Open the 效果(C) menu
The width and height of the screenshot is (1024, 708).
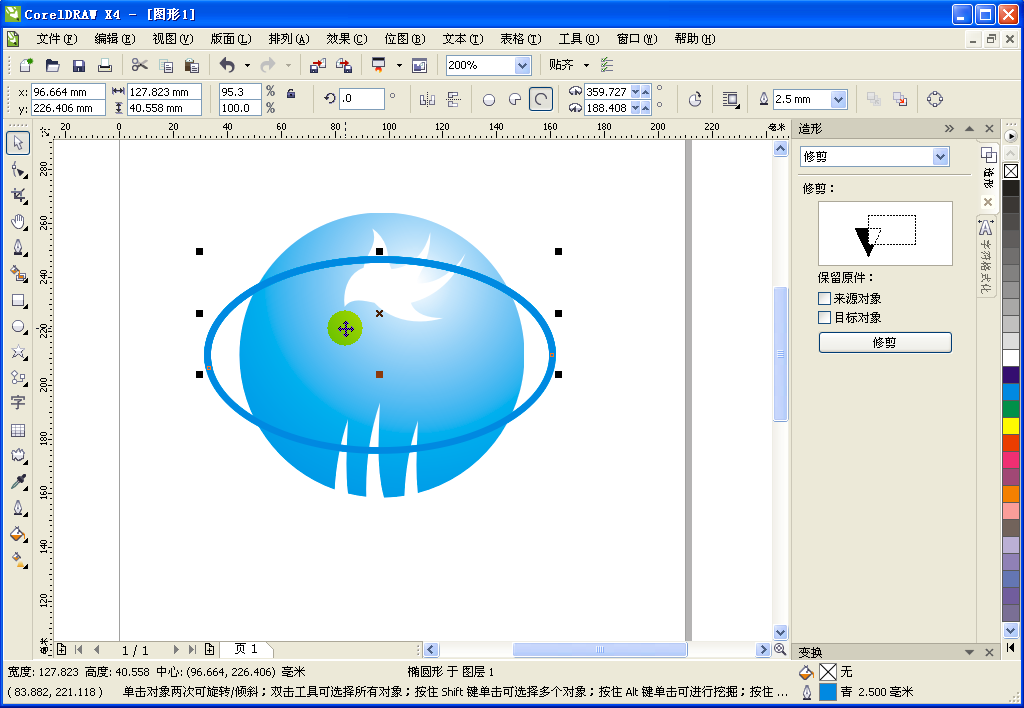pos(347,39)
